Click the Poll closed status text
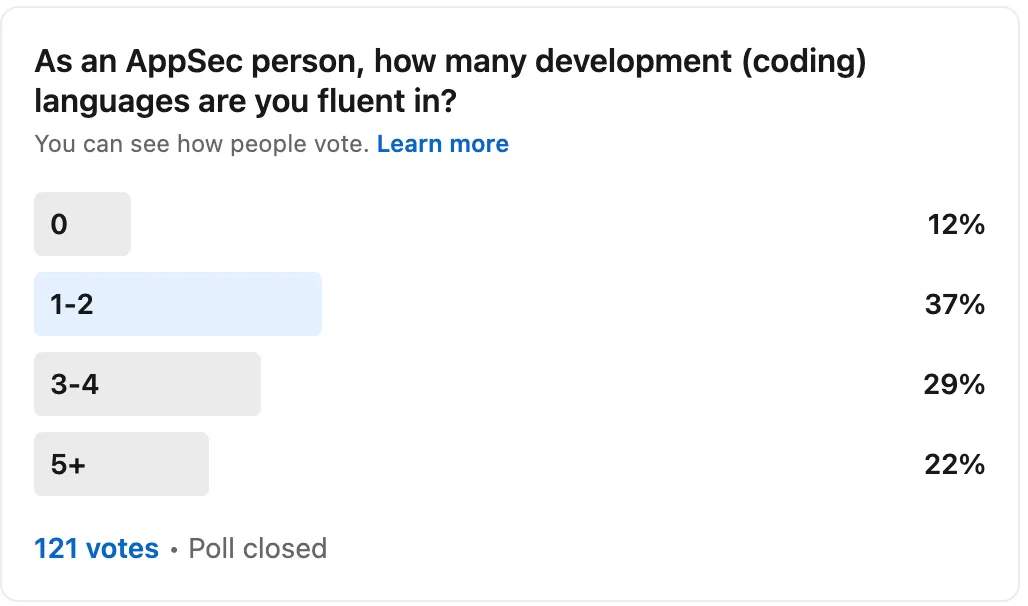This screenshot has width=1028, height=606. click(x=258, y=548)
